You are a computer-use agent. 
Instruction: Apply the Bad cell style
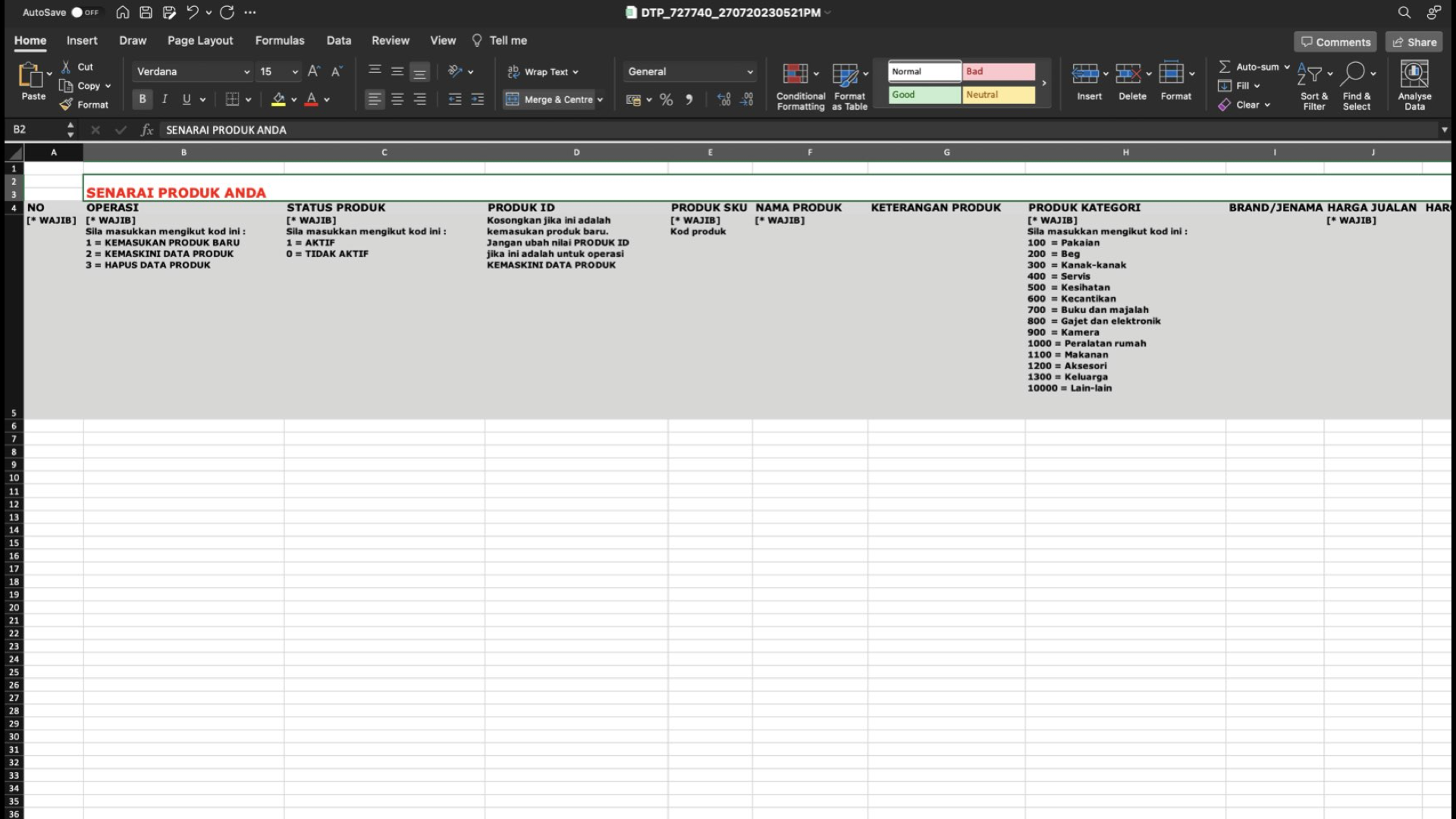point(999,71)
